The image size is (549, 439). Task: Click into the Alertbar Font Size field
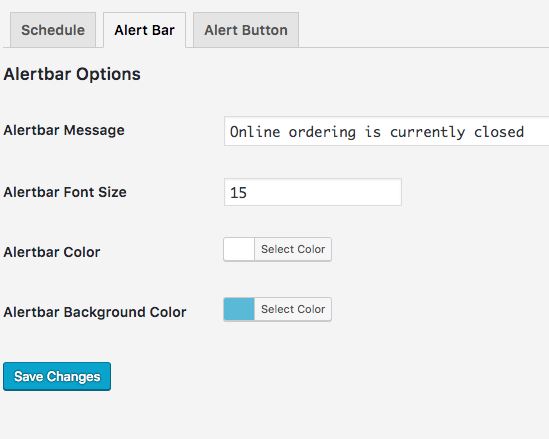pos(313,192)
